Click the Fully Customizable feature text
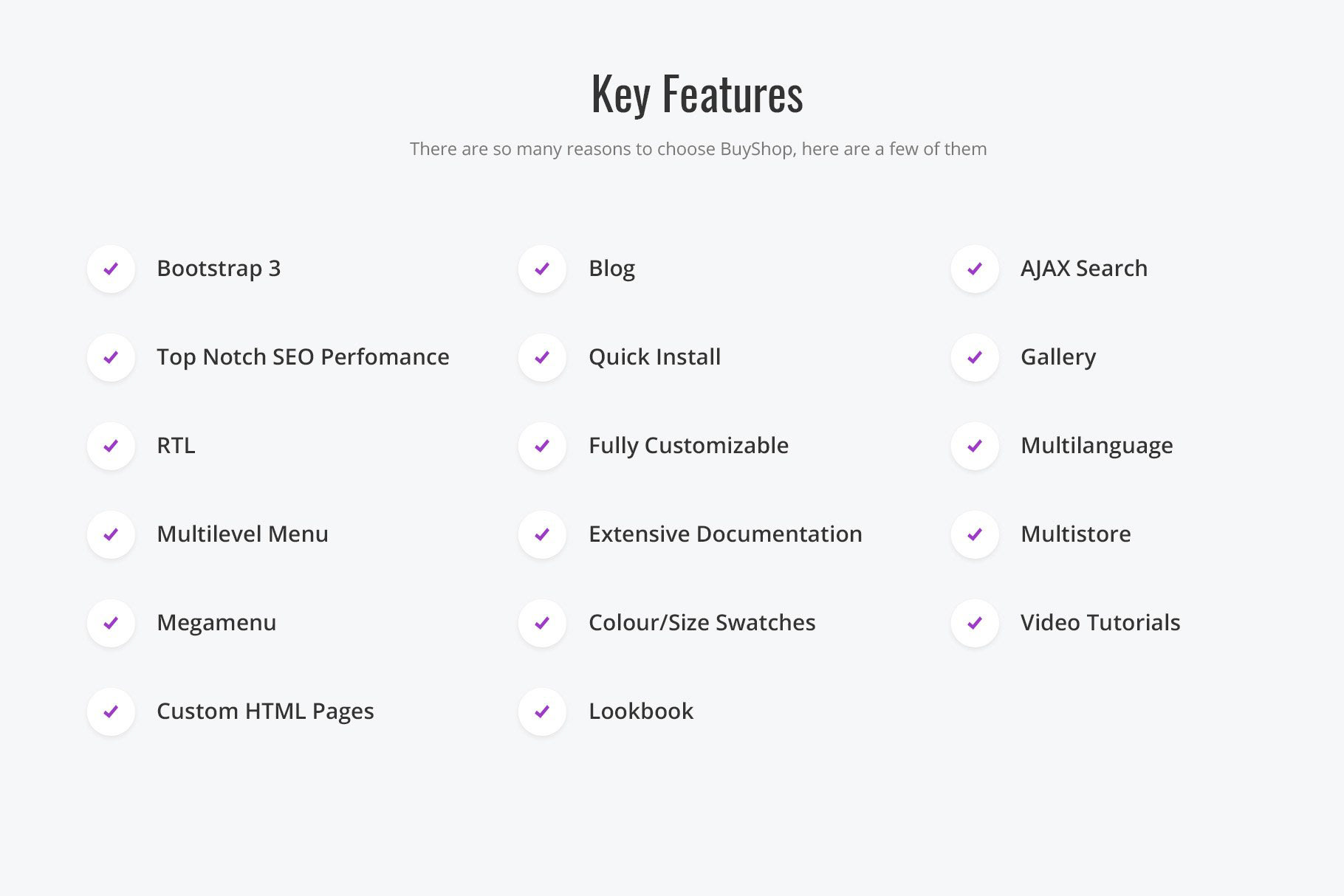Viewport: 1344px width, 896px height. click(688, 446)
